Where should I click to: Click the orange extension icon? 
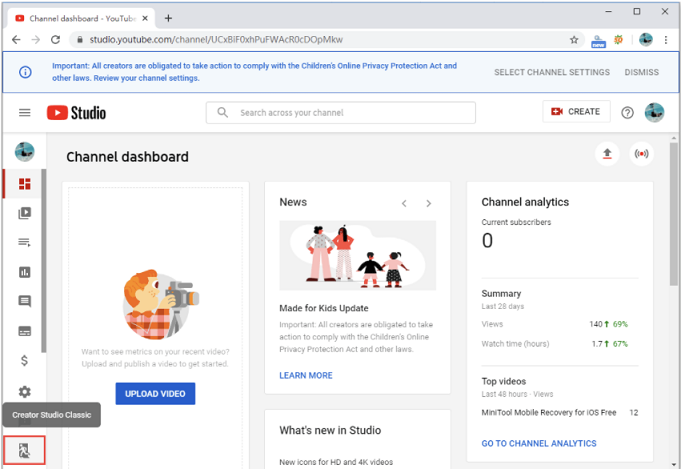pos(618,40)
